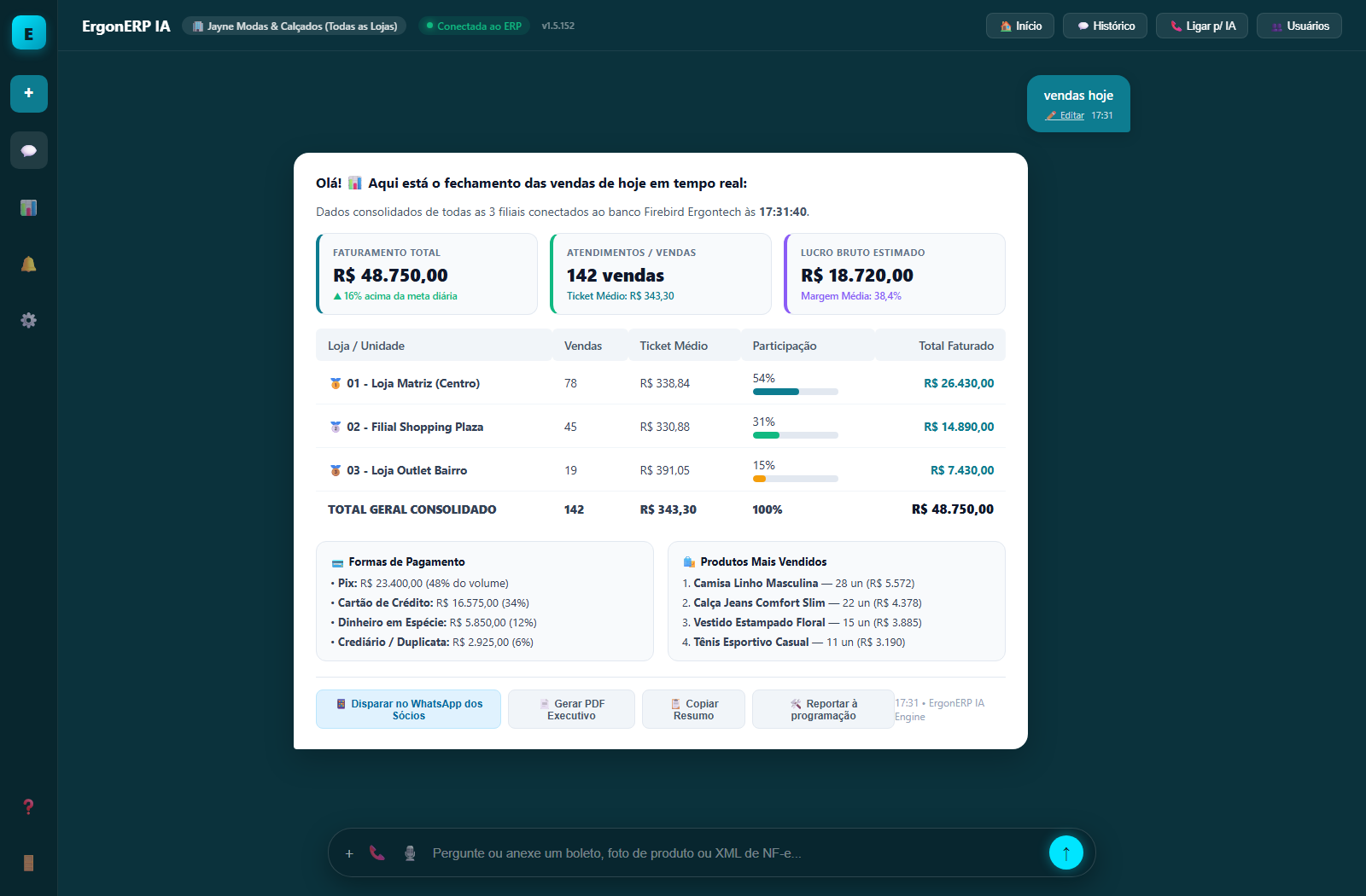The height and width of the screenshot is (896, 1366).
Task: Click Disparar no WhatsApp dos Sócios button
Action: coord(408,709)
